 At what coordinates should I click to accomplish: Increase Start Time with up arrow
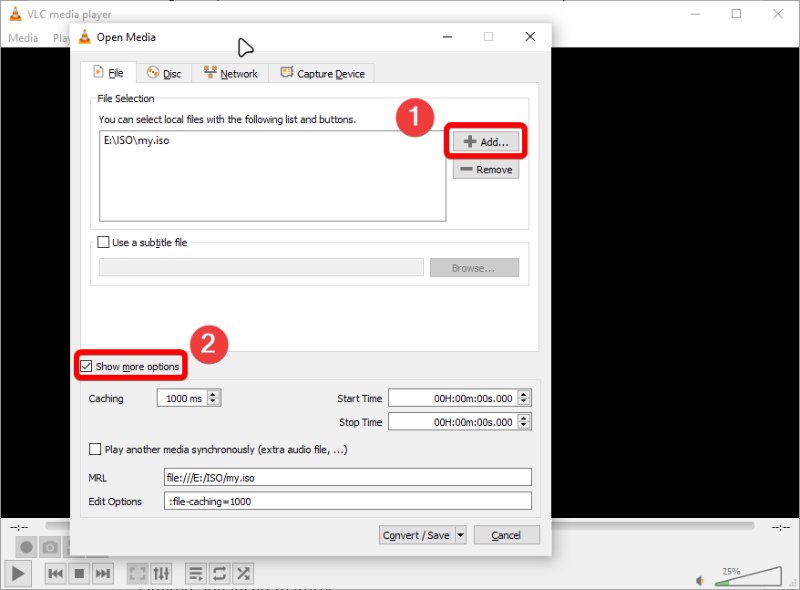point(524,394)
